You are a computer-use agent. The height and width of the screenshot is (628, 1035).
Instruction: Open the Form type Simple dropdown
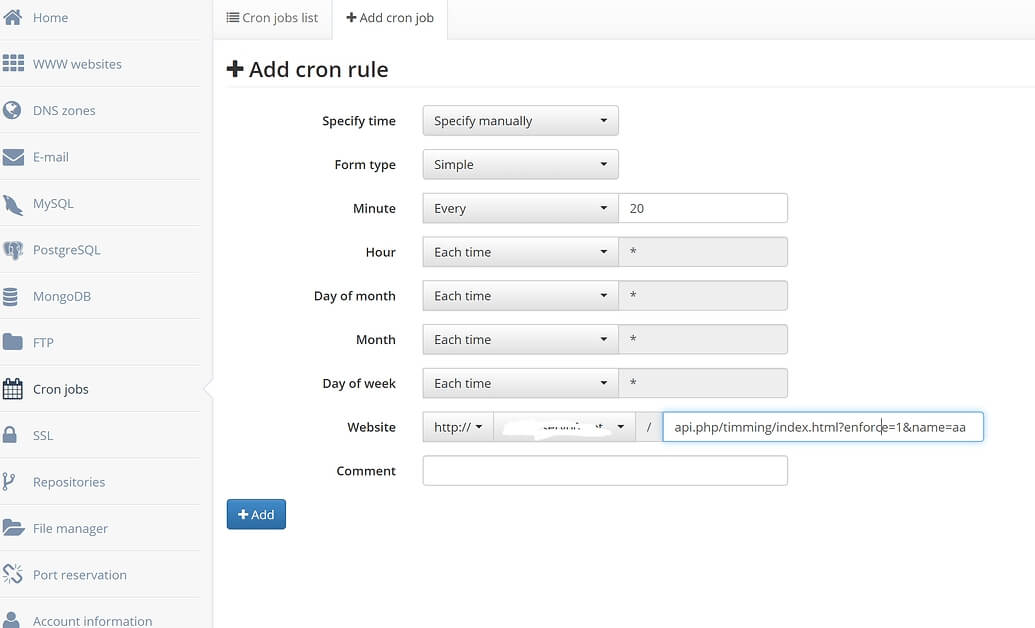pos(520,165)
